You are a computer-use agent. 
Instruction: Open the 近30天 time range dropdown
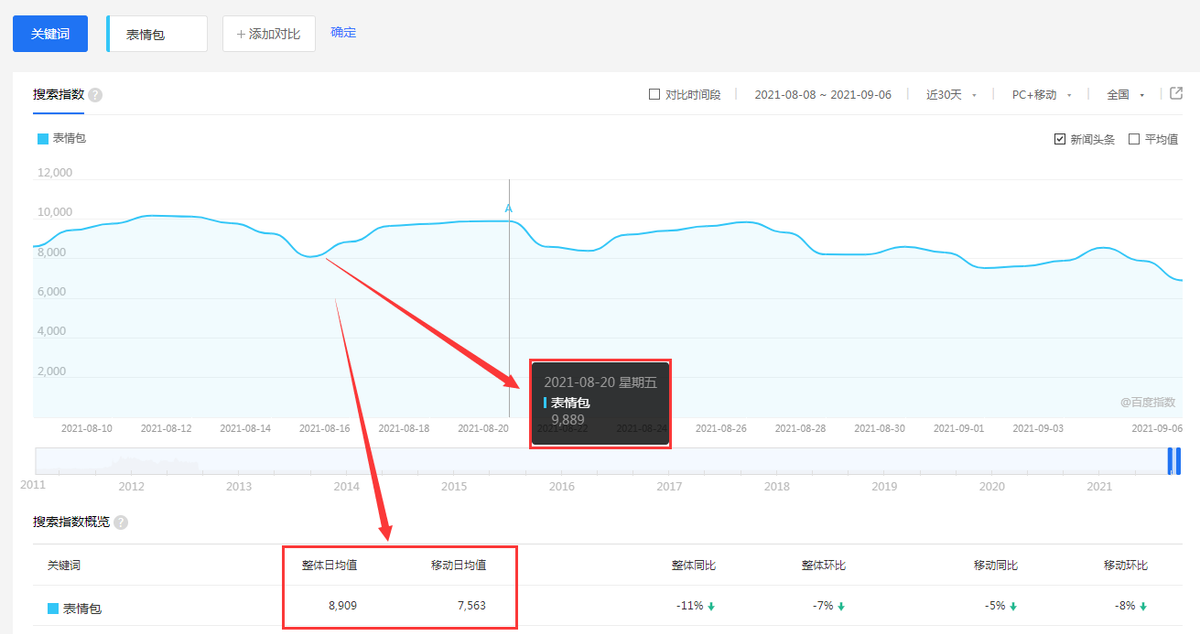pyautogui.click(x=945, y=93)
